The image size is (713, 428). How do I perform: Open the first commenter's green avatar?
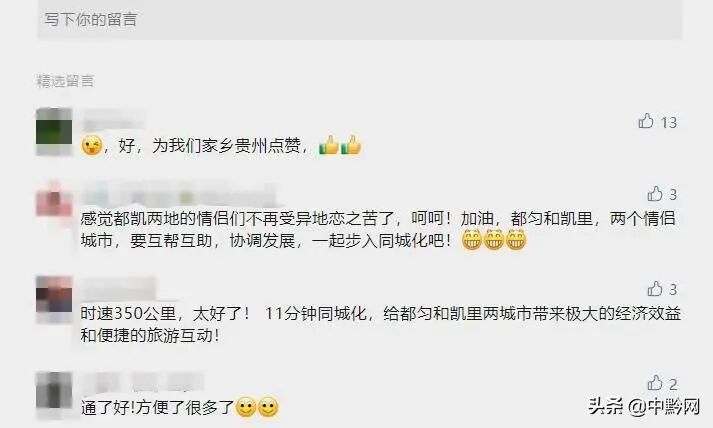54,132
